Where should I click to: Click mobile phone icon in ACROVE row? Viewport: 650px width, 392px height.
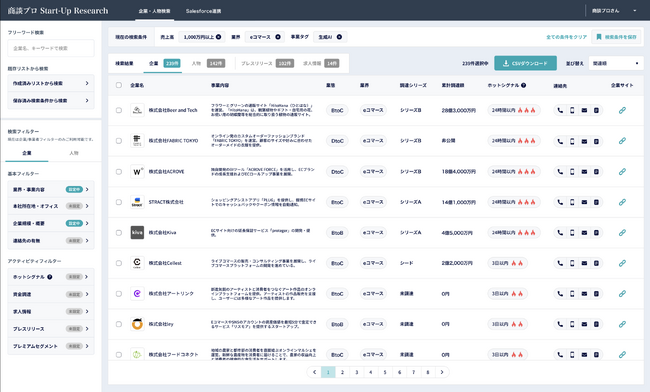pyautogui.click(x=572, y=172)
